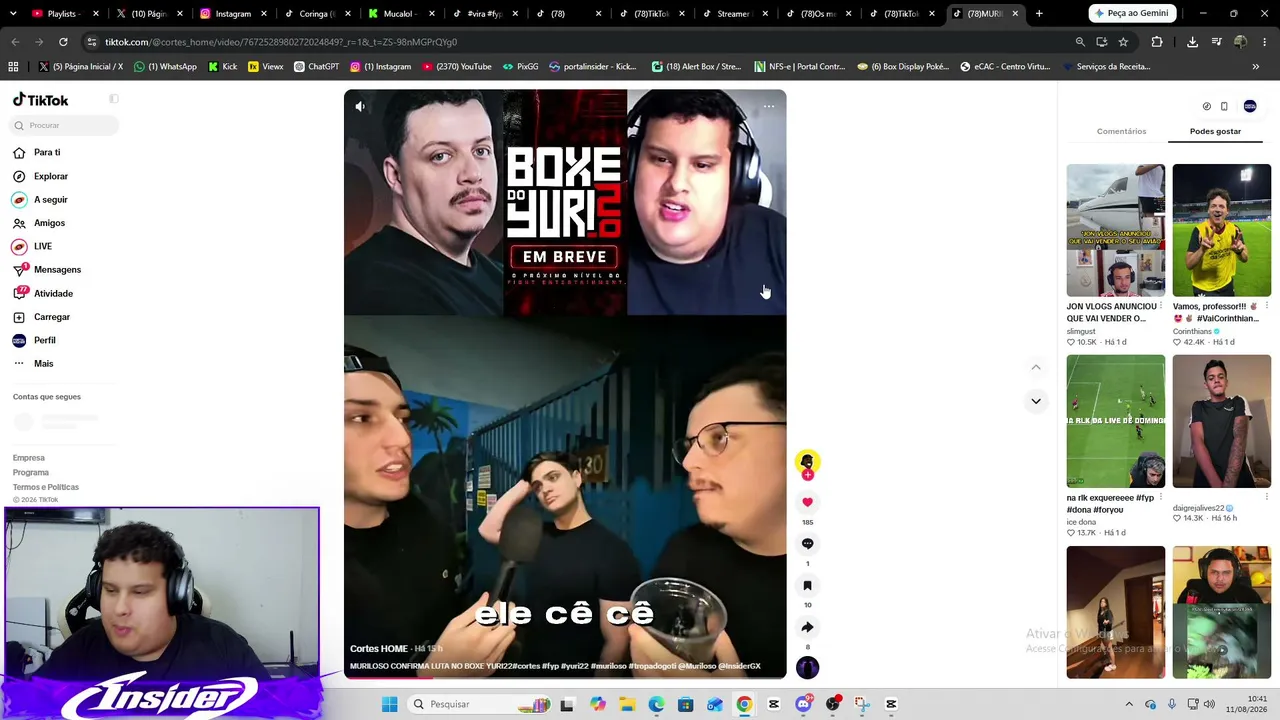Image resolution: width=1280 pixels, height=720 pixels.
Task: Open the spinning sound disc of the video
Action: pos(807,667)
